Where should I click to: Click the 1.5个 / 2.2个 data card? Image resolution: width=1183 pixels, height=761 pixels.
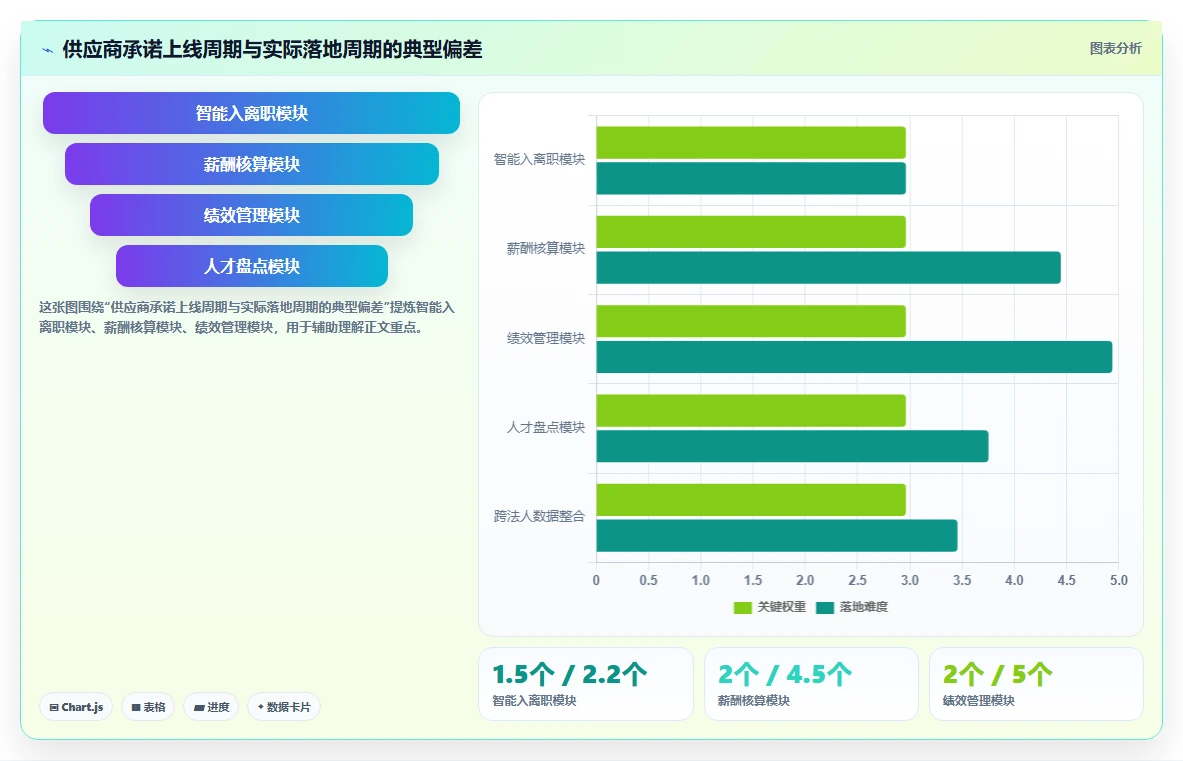point(585,684)
